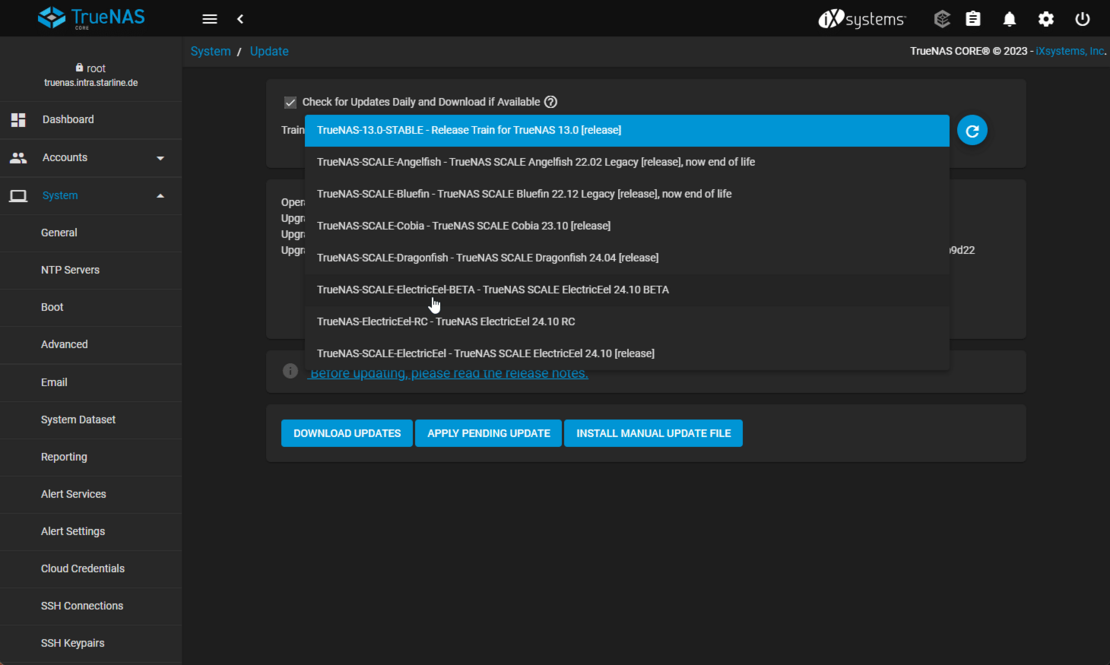Open the Task Manager clipboard icon
The width and height of the screenshot is (1110, 665).
coord(973,19)
